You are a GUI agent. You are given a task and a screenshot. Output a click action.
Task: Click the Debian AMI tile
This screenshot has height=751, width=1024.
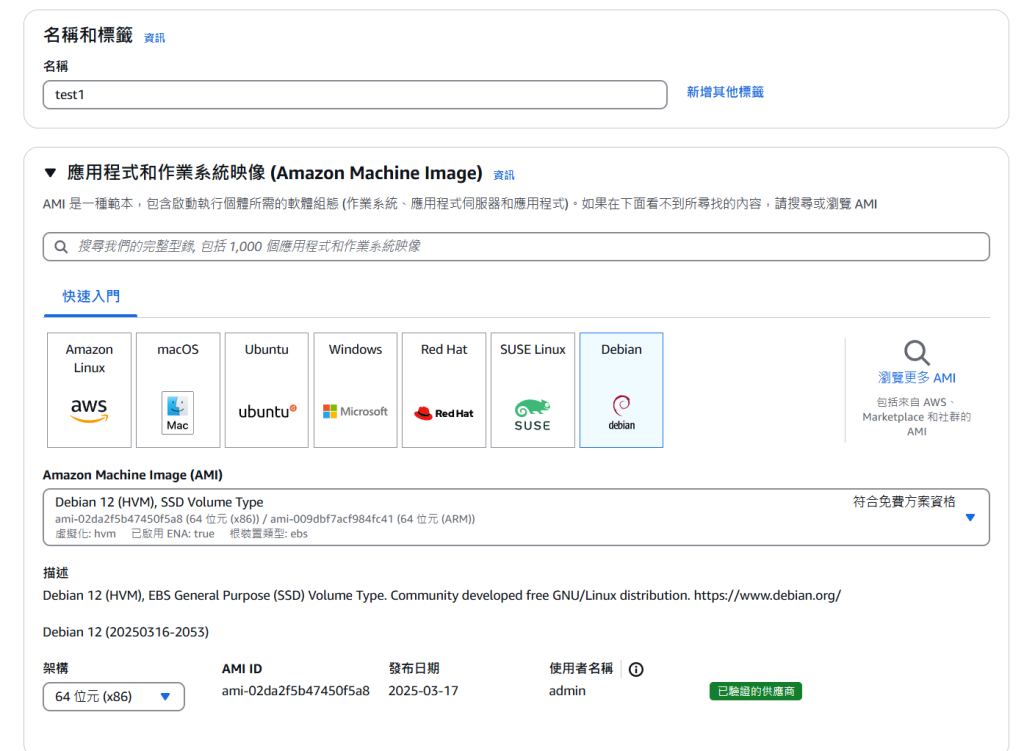(621, 390)
